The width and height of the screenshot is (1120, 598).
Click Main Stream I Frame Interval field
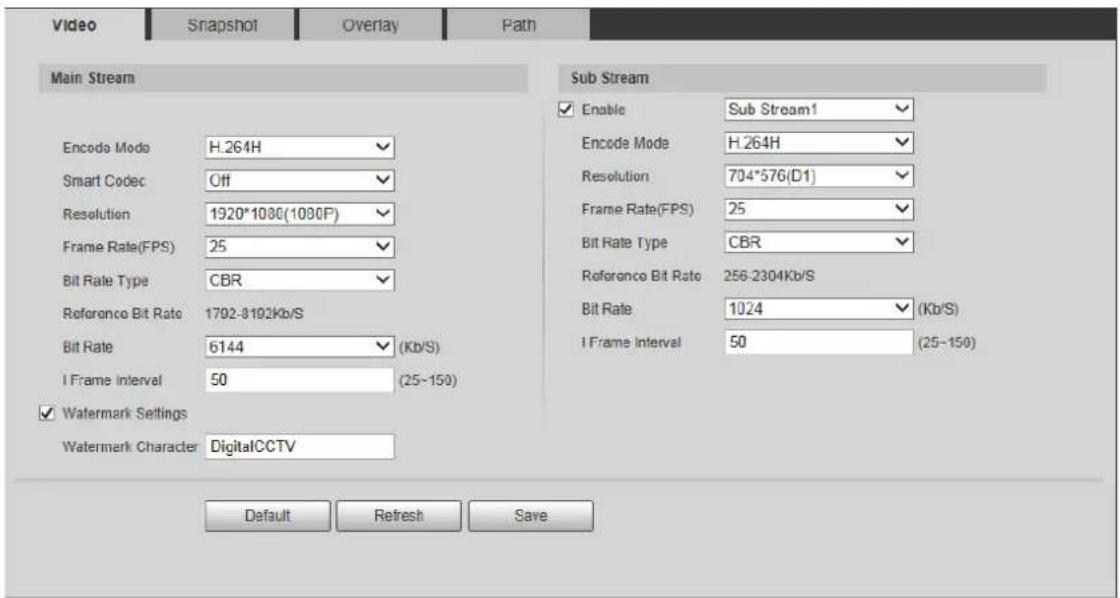point(299,380)
